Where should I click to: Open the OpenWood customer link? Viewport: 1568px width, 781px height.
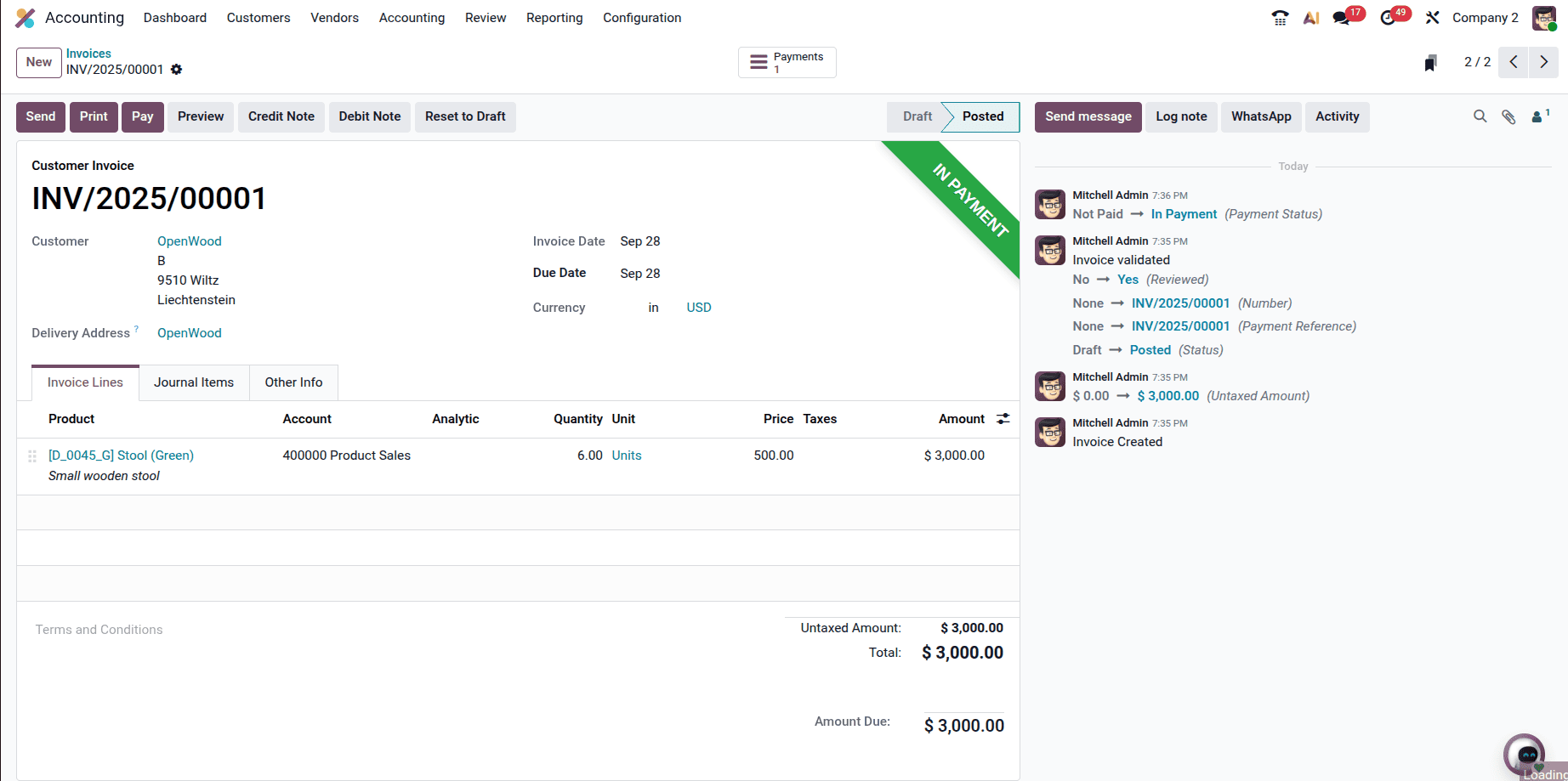(190, 241)
